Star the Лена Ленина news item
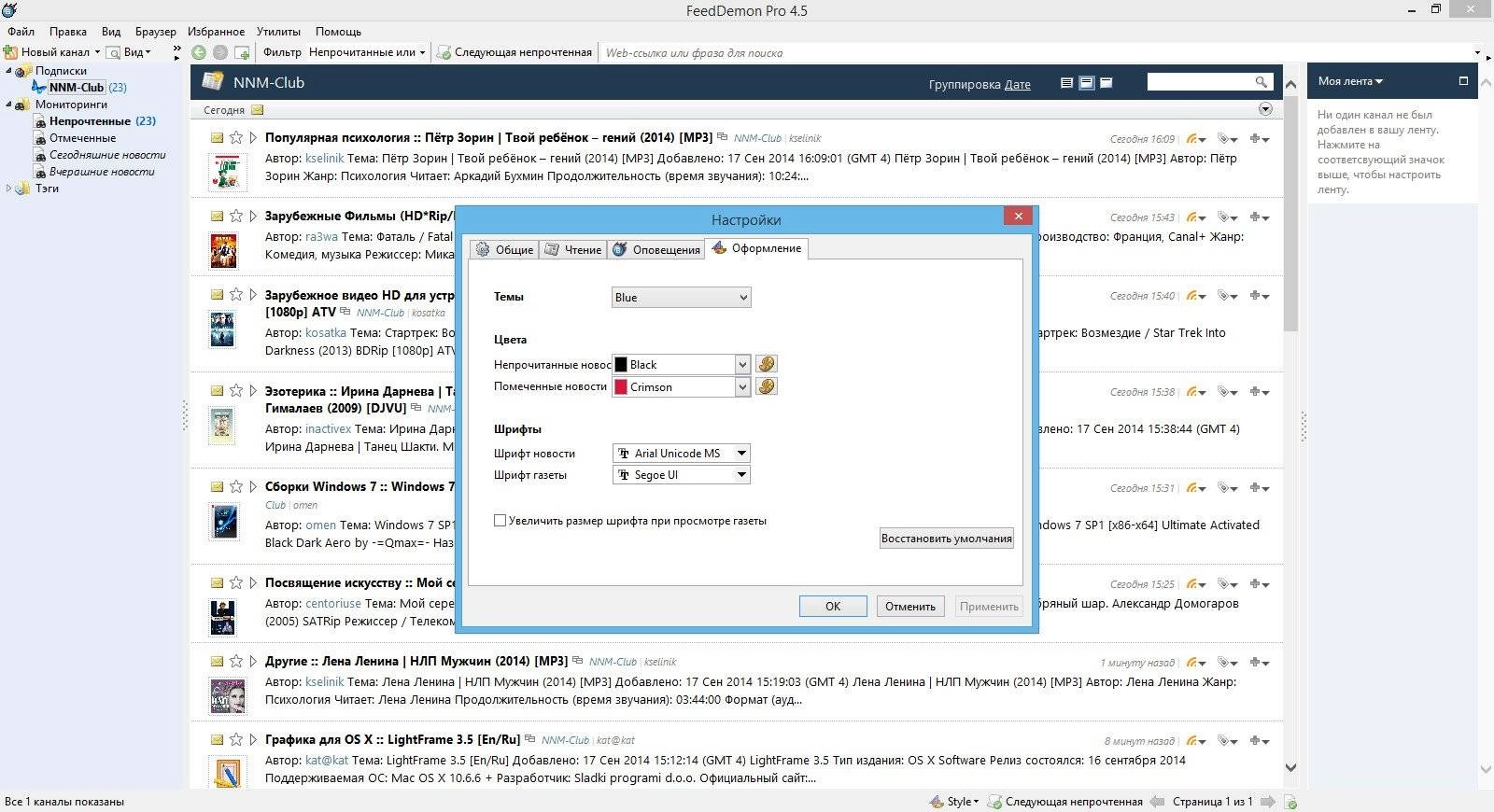 point(236,661)
